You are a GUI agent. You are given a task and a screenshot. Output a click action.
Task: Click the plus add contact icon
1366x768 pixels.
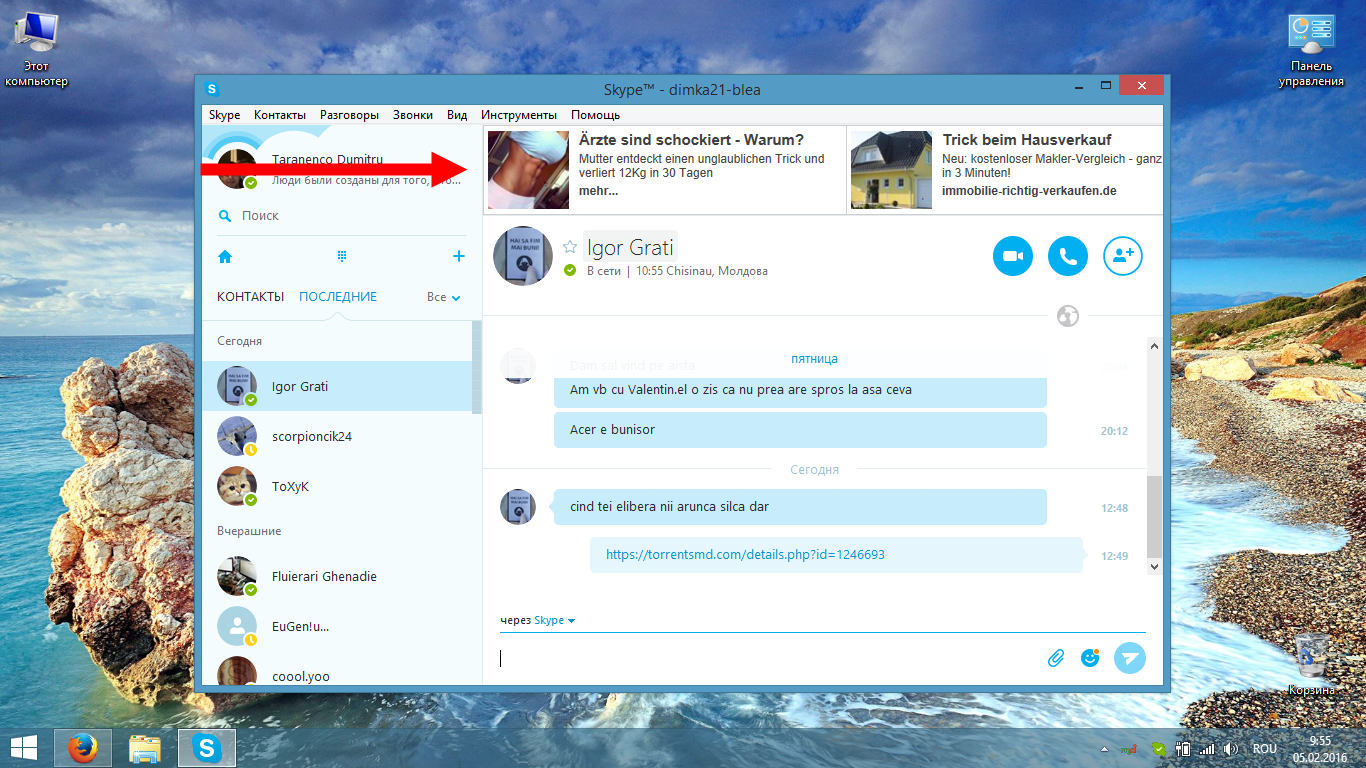(x=459, y=257)
